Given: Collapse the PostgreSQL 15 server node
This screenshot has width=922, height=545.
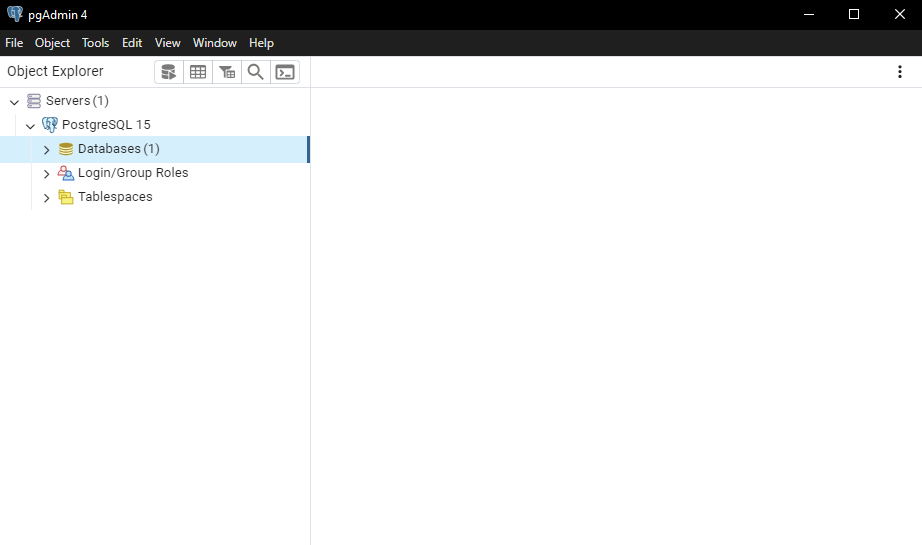Looking at the screenshot, I should click(x=30, y=126).
